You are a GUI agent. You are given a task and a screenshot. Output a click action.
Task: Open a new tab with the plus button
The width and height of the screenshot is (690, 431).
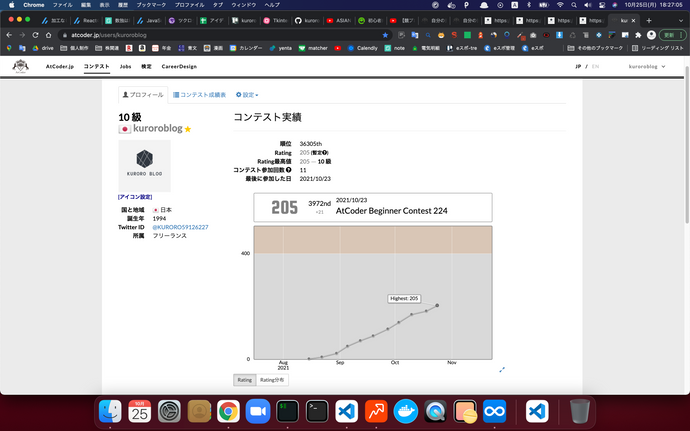pos(649,20)
